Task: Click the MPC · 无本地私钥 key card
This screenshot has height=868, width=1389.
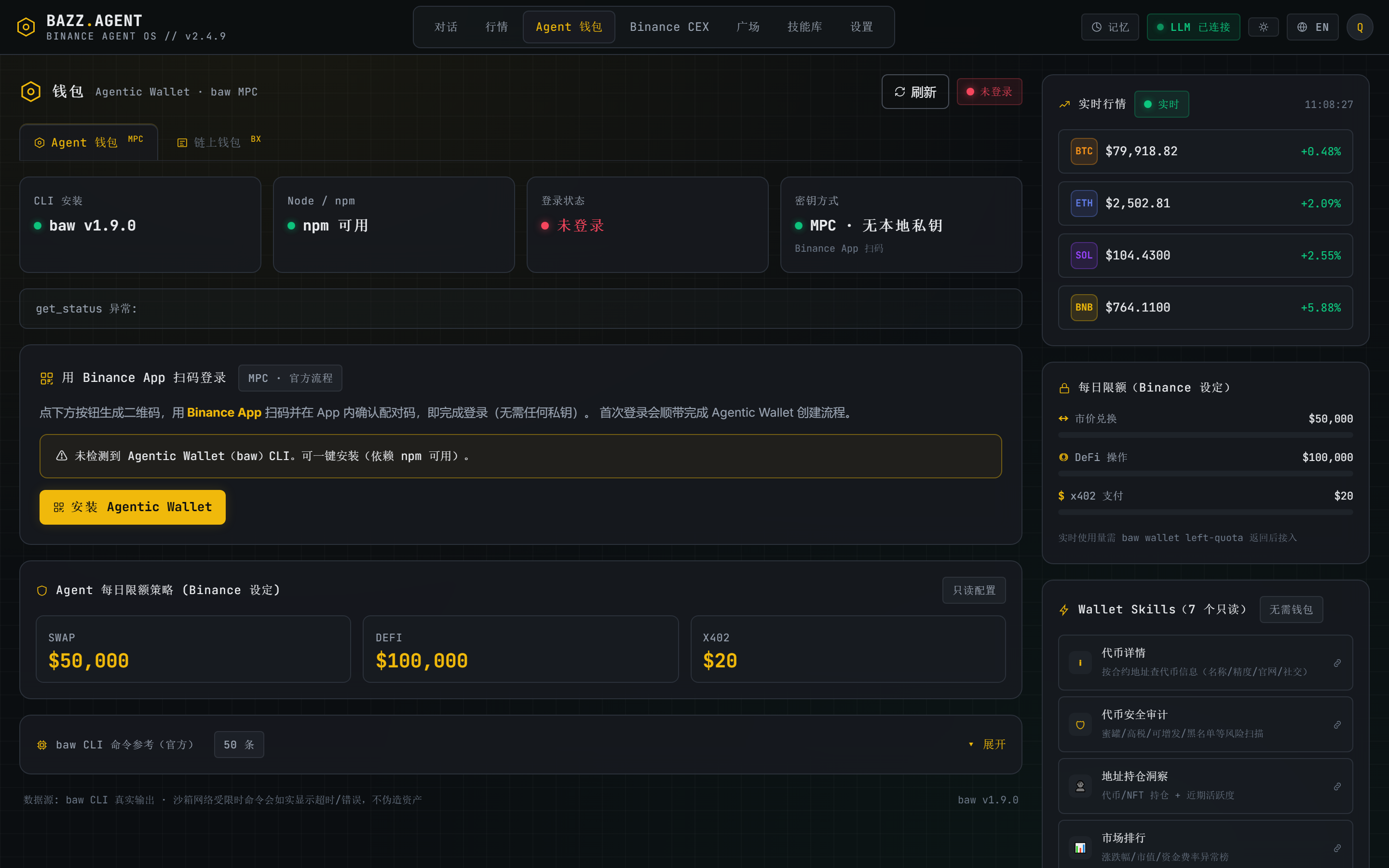Action: [901, 224]
